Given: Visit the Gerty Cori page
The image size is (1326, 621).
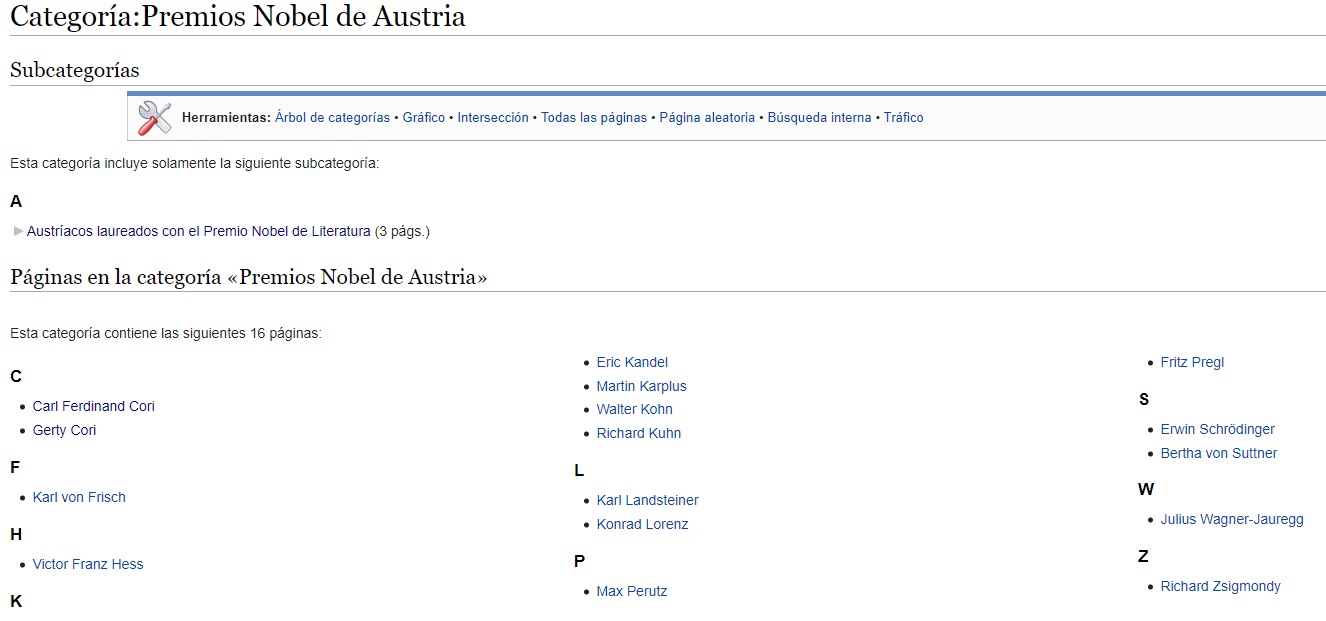Looking at the screenshot, I should pos(64,430).
